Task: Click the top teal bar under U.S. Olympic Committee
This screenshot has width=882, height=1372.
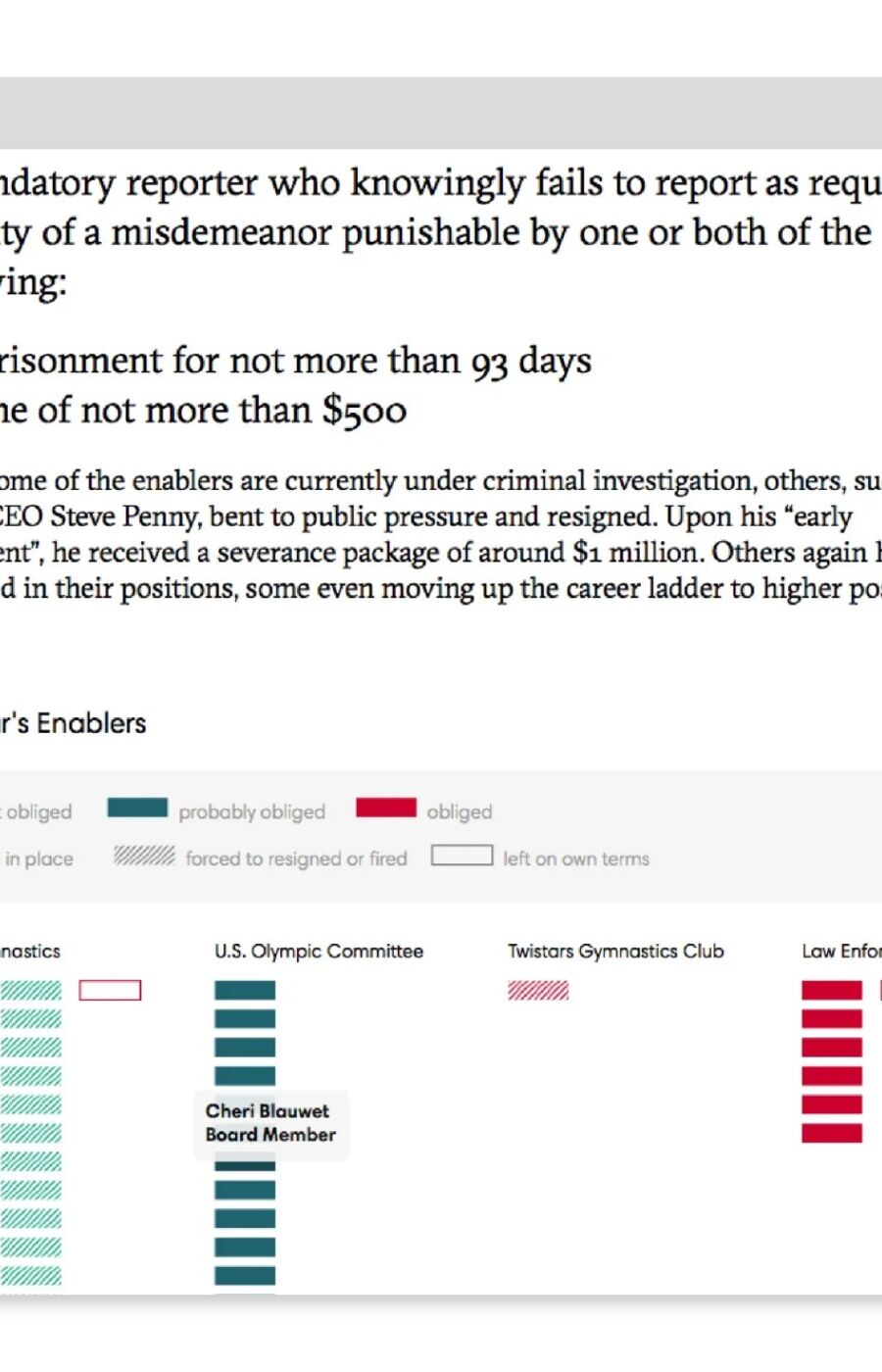Action: point(245,991)
